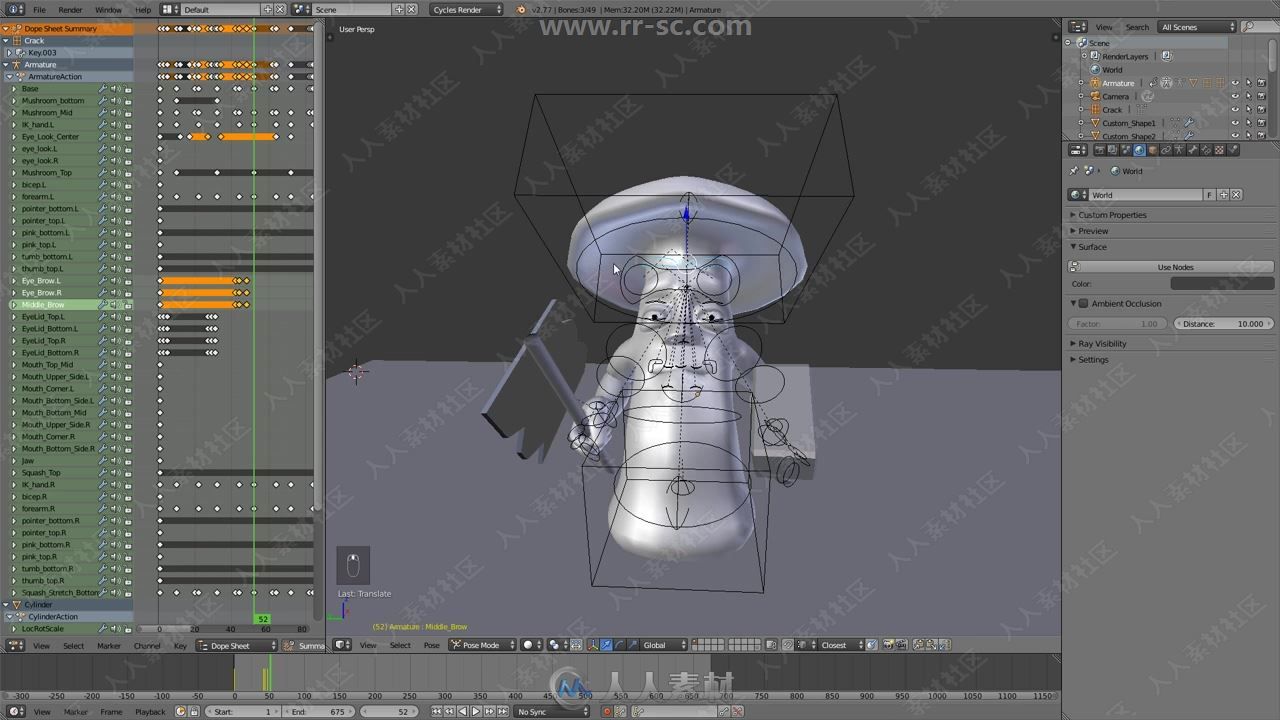The image size is (1280, 720).
Task: Expand the Ray Visibility panel
Action: click(x=1102, y=343)
